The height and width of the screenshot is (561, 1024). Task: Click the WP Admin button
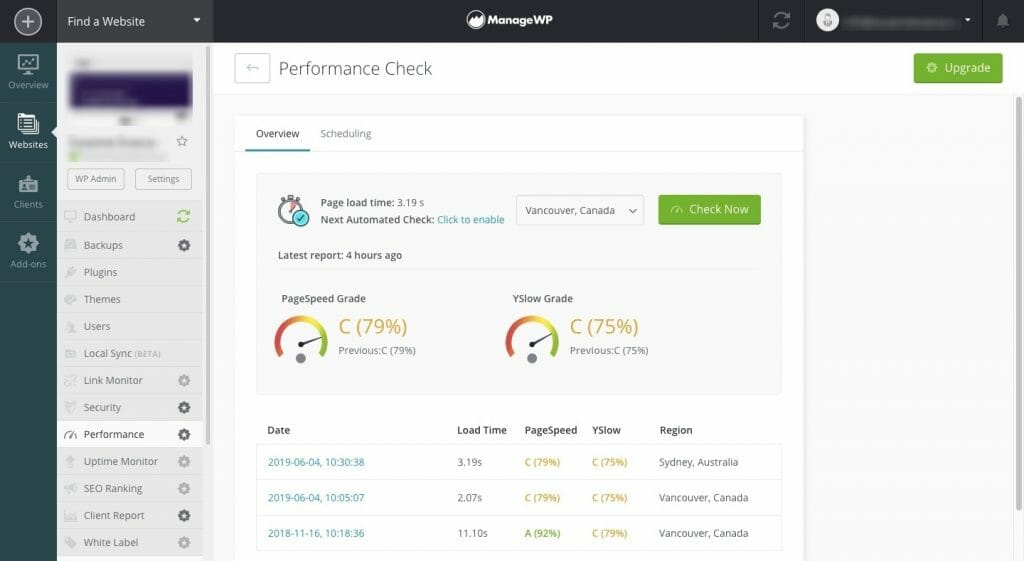tap(95, 179)
